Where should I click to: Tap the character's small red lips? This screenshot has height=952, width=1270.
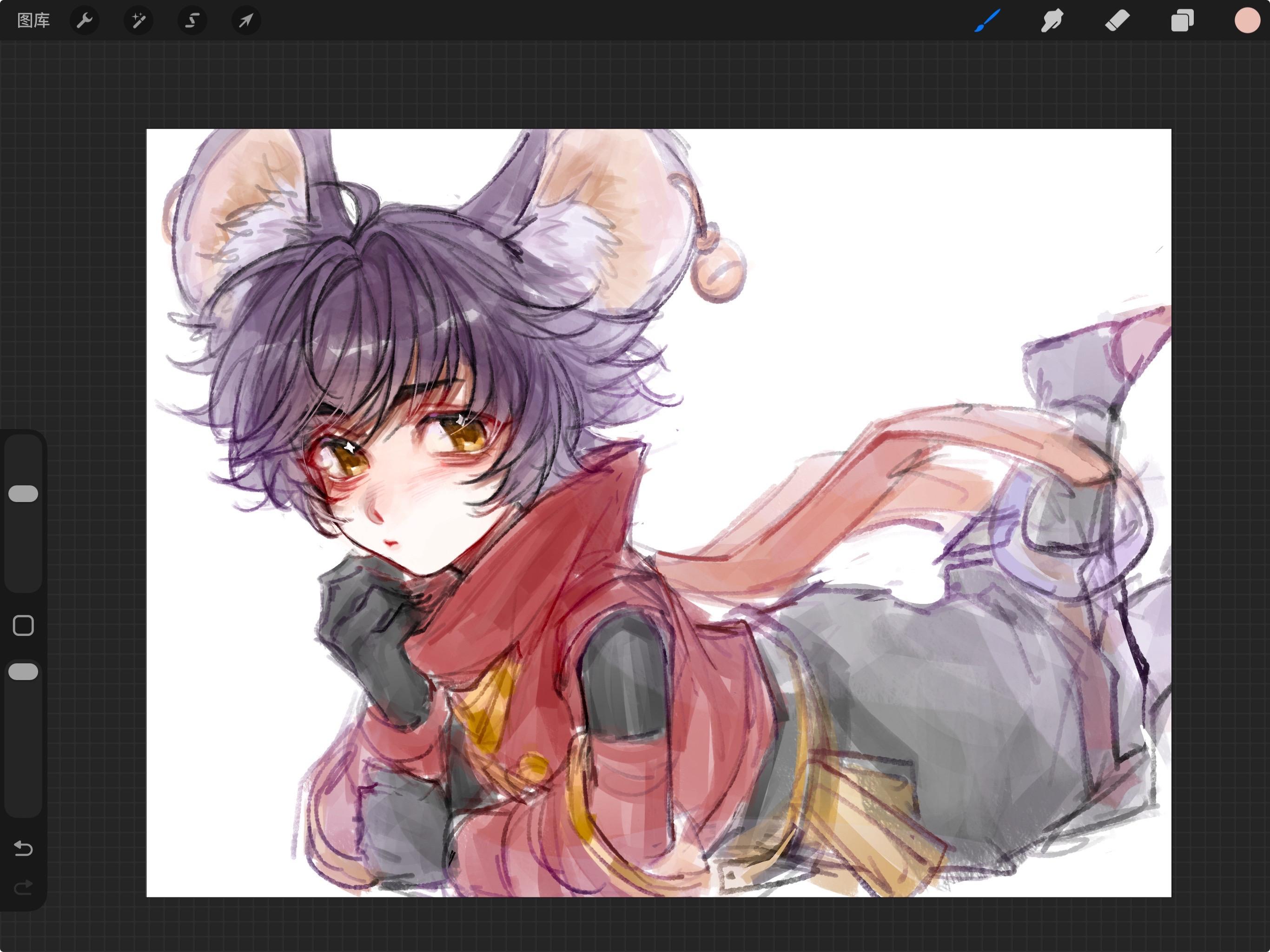(x=391, y=542)
